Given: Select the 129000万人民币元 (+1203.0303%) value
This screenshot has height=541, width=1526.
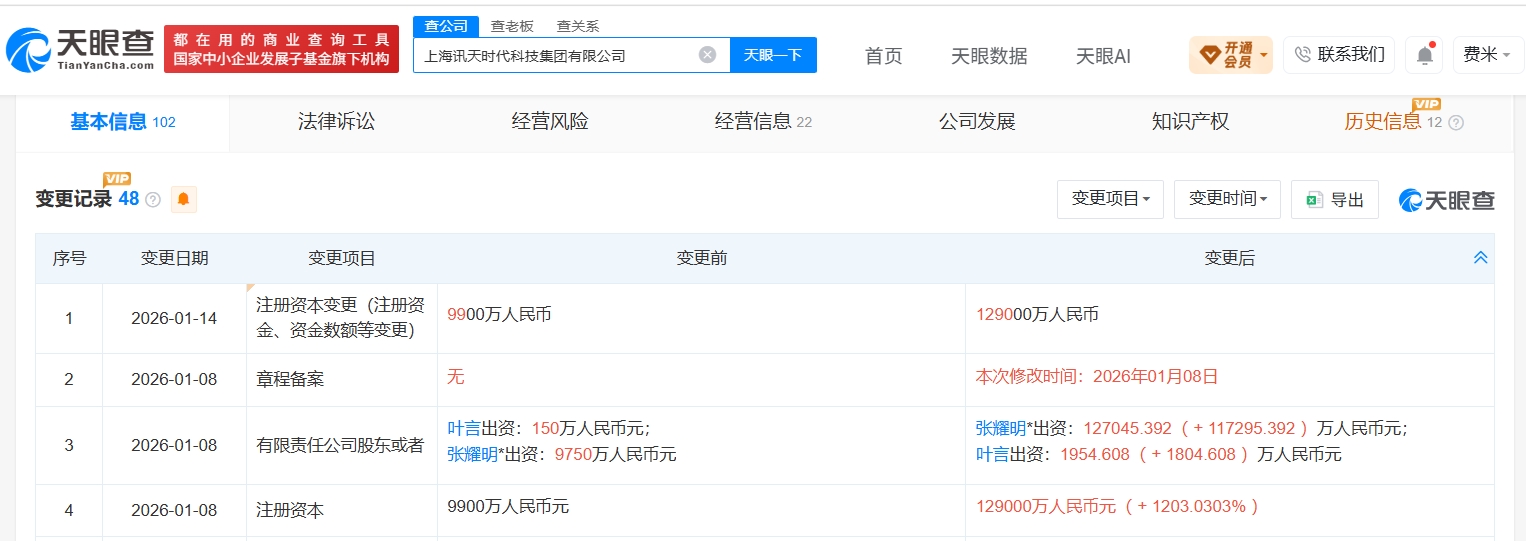Looking at the screenshot, I should [x=1117, y=507].
